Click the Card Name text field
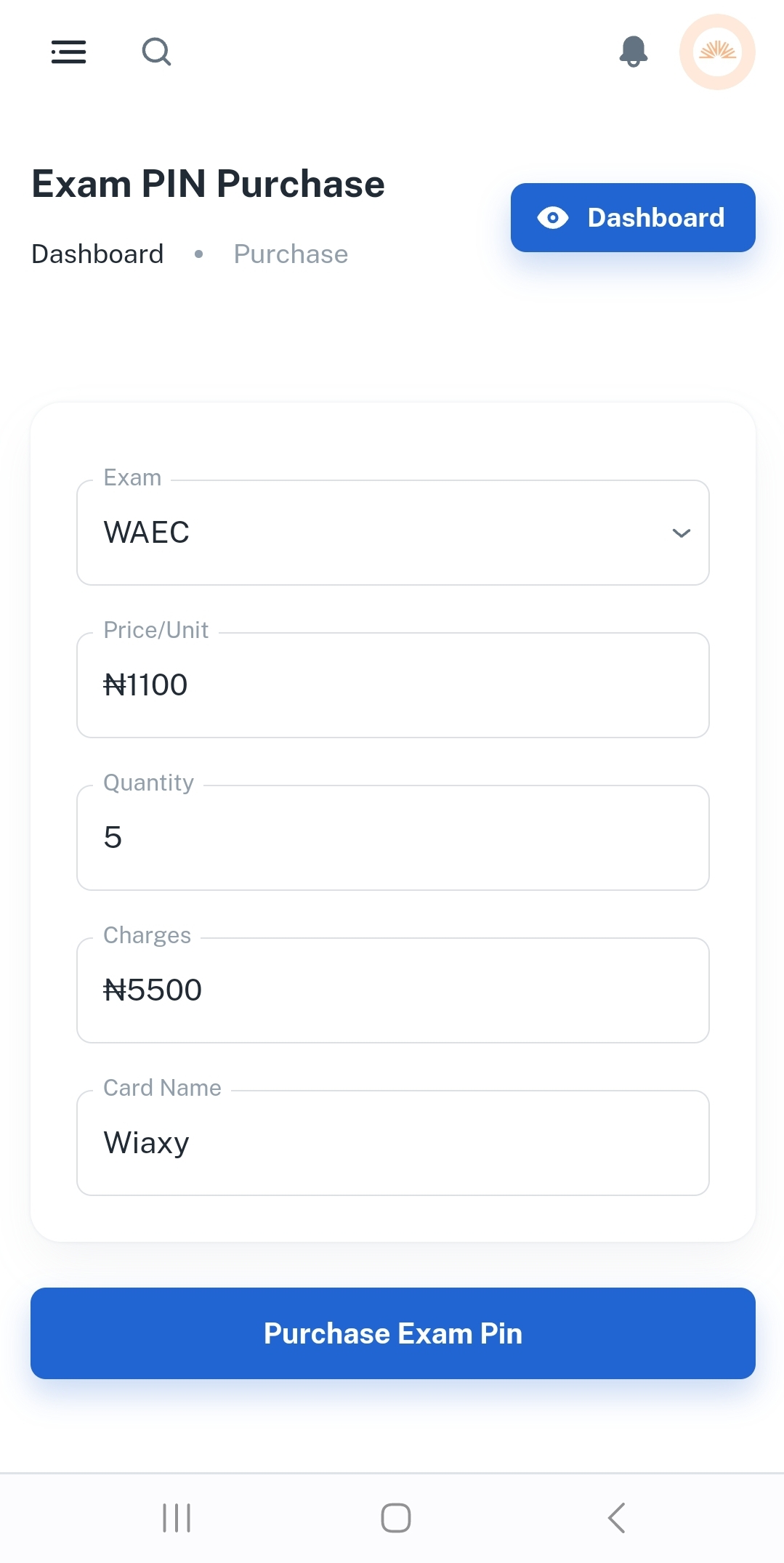Viewport: 784px width, 1563px height. point(392,1143)
